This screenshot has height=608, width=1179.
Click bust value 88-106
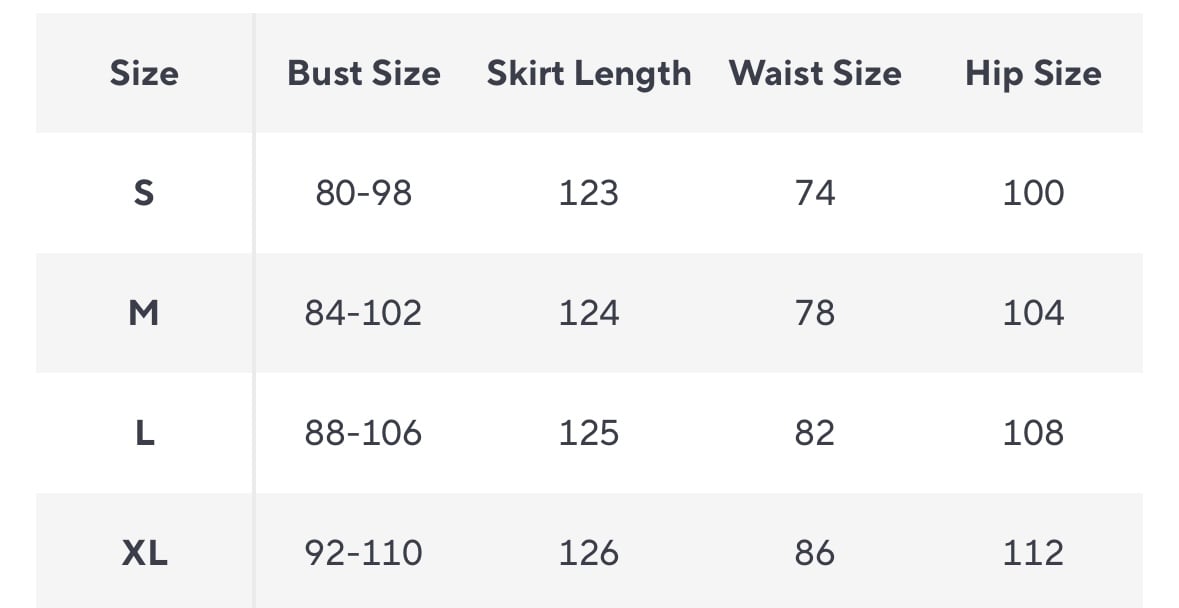tap(364, 433)
